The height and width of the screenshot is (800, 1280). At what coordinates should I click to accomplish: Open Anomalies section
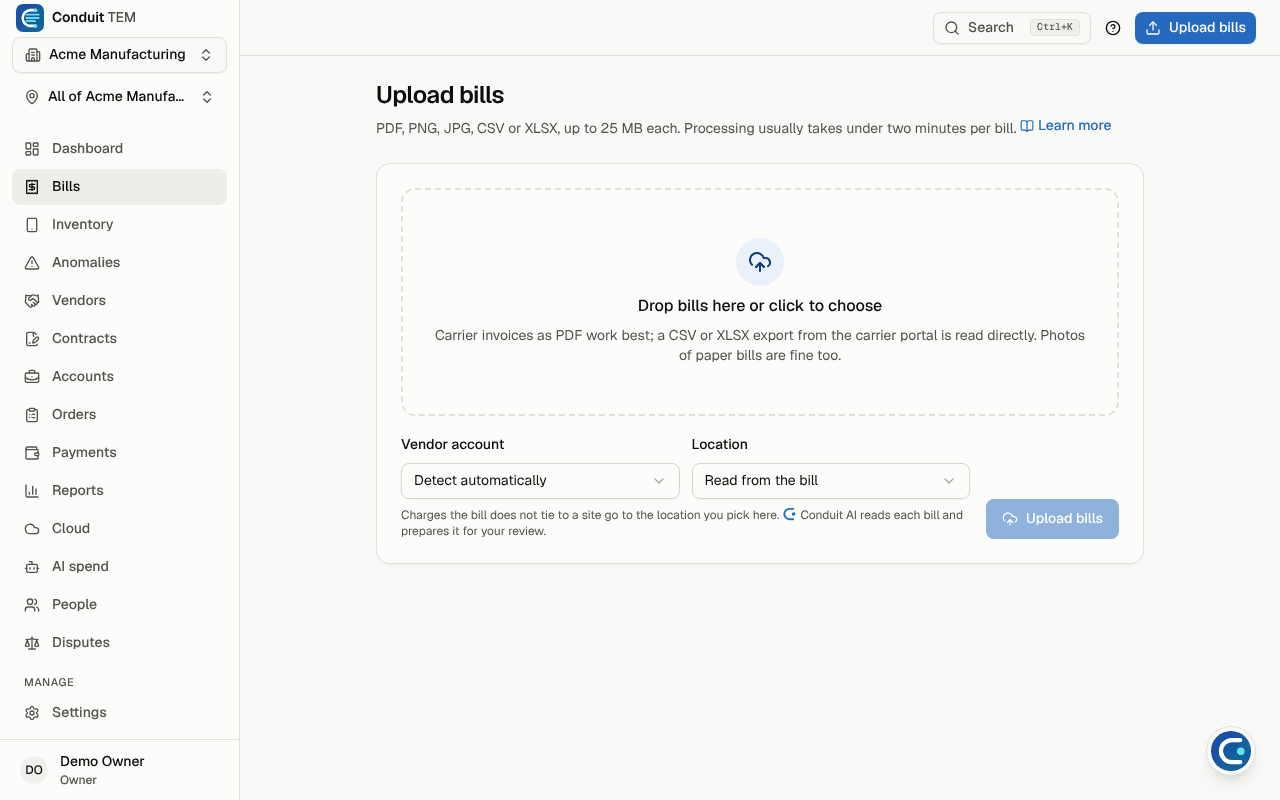119,262
